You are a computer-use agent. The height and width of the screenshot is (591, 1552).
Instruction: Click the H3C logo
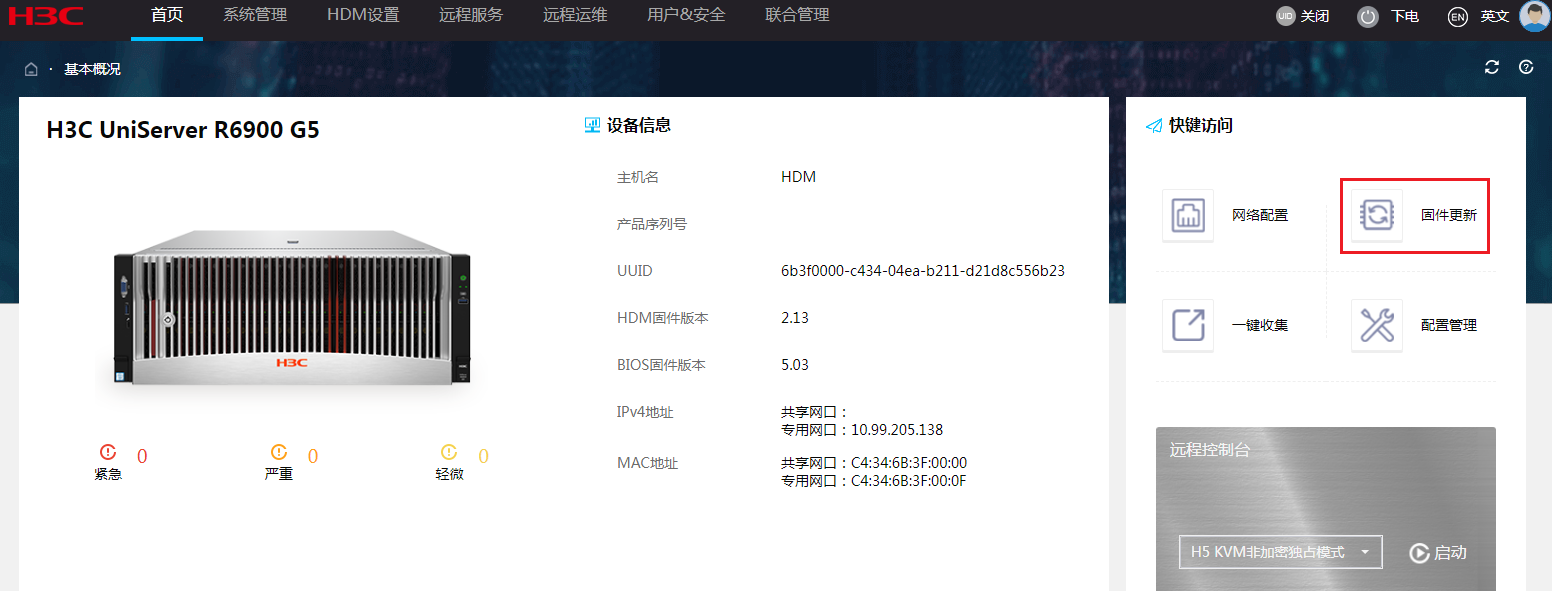coord(46,15)
